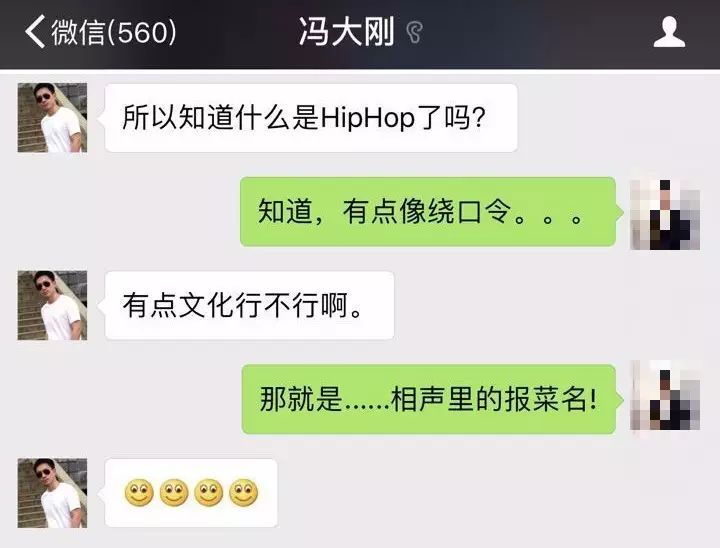Tap the second smiley emoji in last message
The width and height of the screenshot is (720, 548).
174,493
